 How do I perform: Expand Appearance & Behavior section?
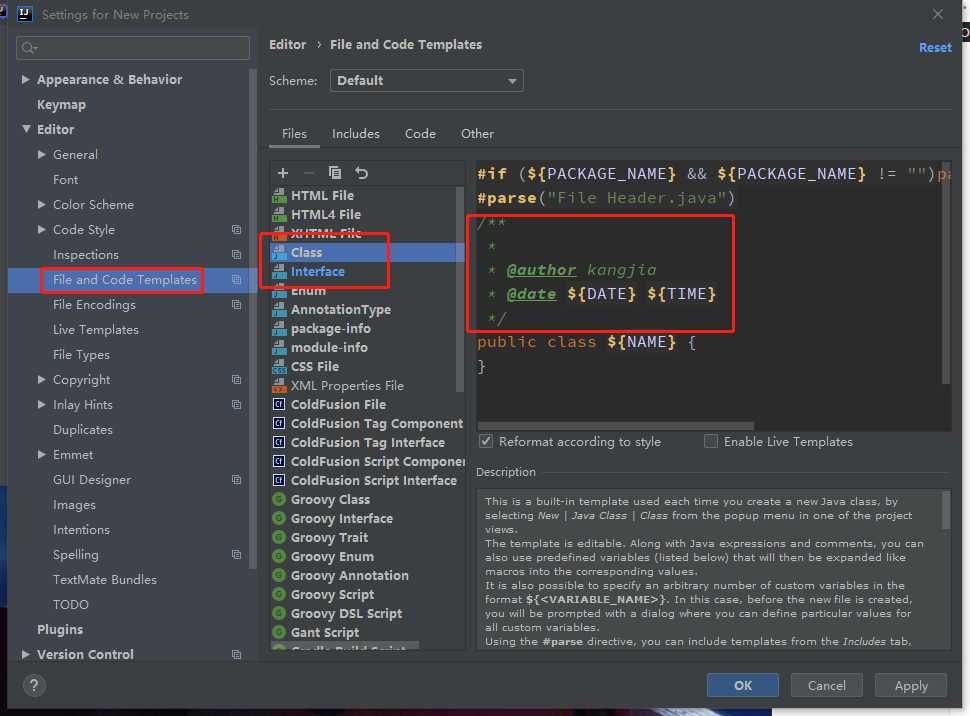point(25,79)
